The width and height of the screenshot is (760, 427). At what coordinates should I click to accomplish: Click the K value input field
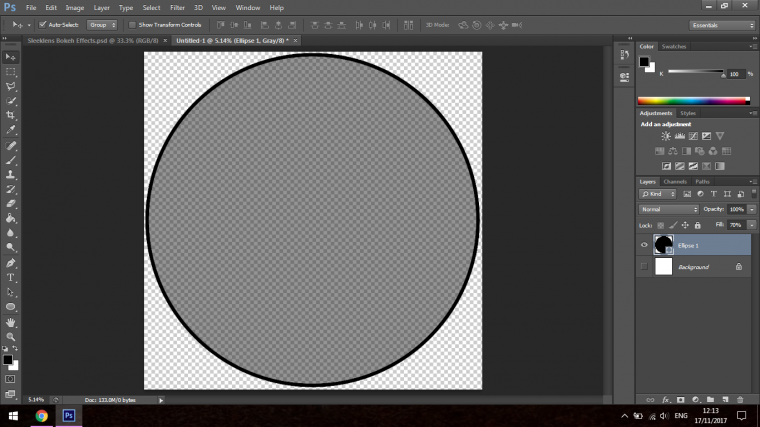click(x=735, y=74)
